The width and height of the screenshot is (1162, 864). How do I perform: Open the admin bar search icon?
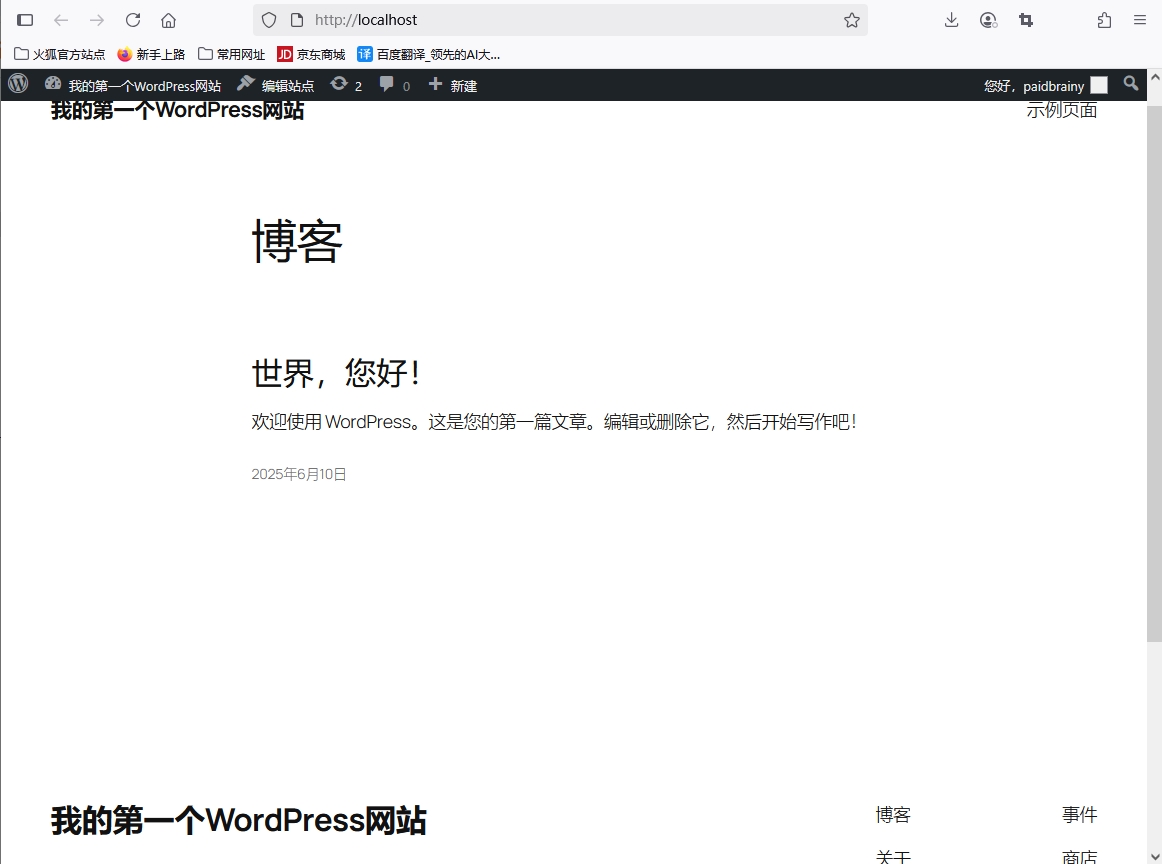[x=1131, y=84]
